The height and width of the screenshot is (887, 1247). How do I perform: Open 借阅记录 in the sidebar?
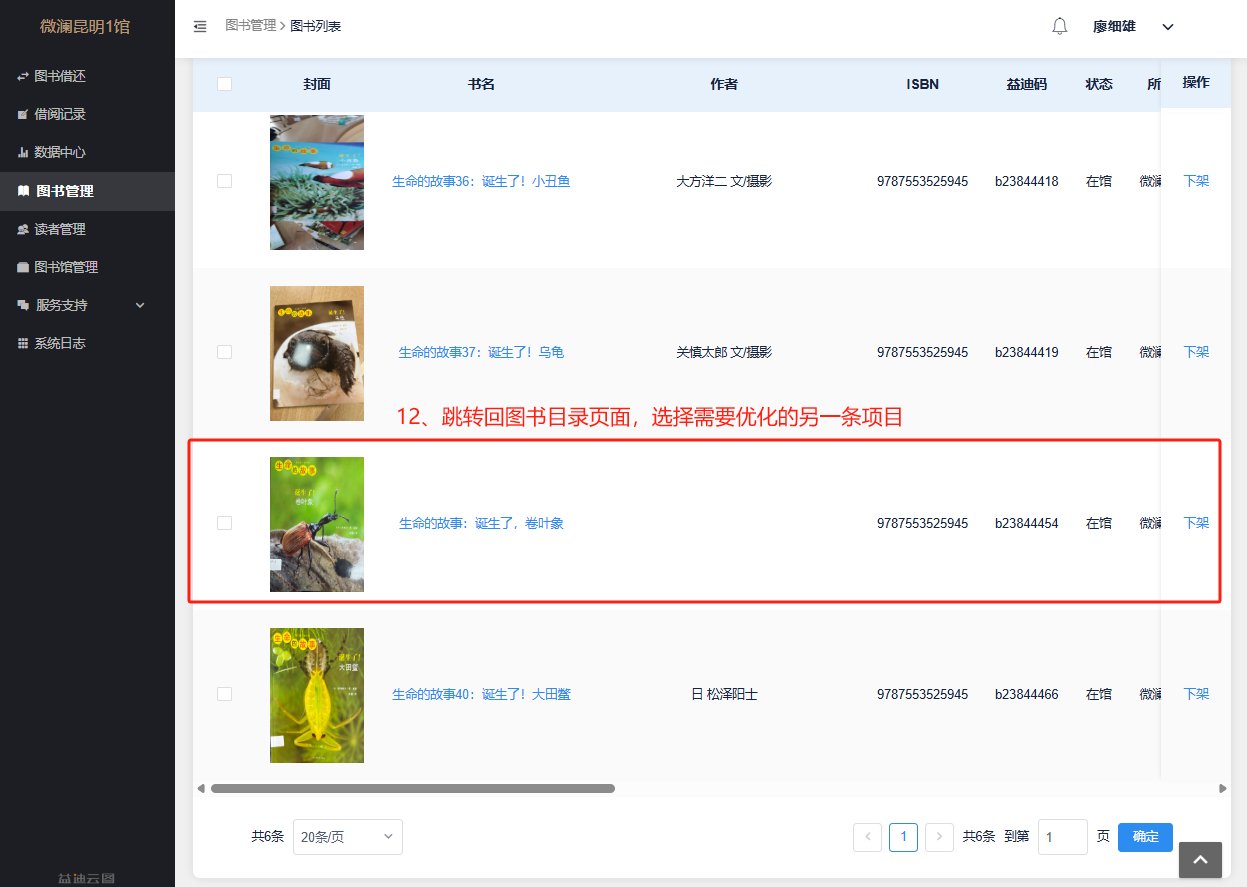(x=60, y=115)
